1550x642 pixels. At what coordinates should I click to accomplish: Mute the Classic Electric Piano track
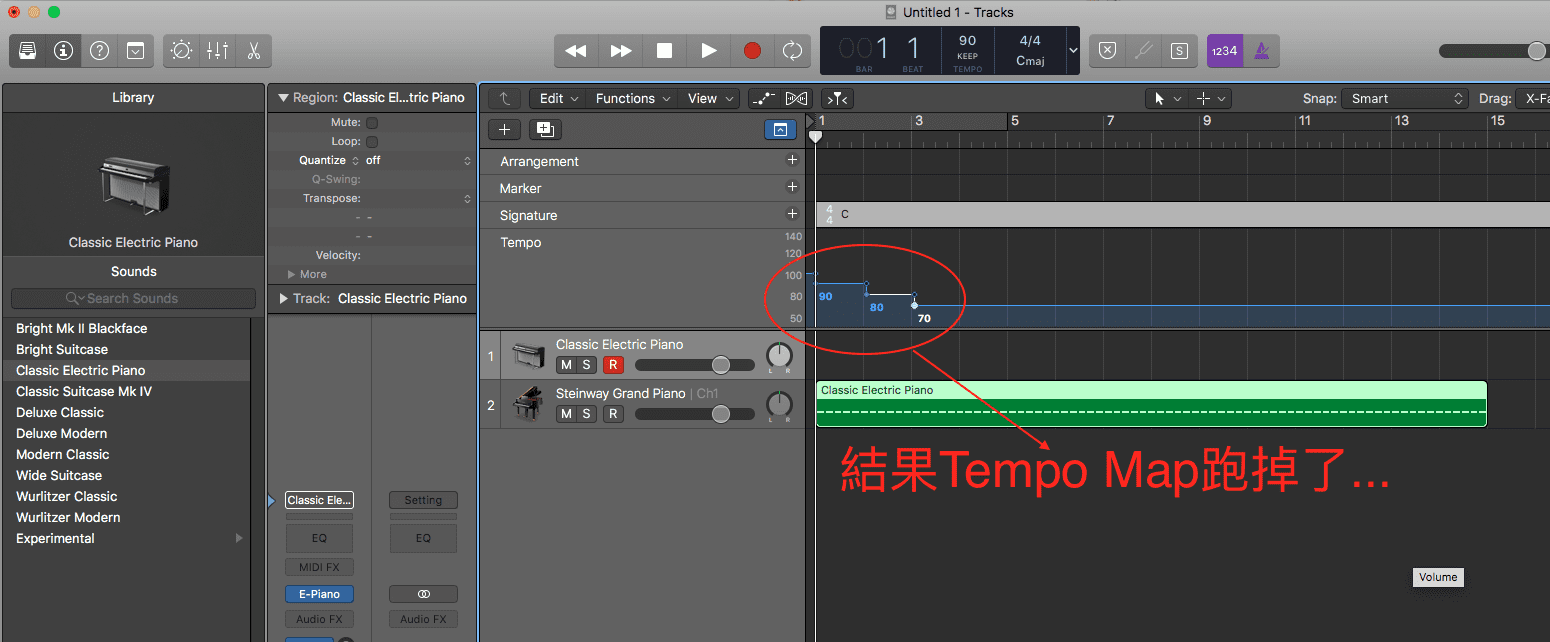click(566, 365)
